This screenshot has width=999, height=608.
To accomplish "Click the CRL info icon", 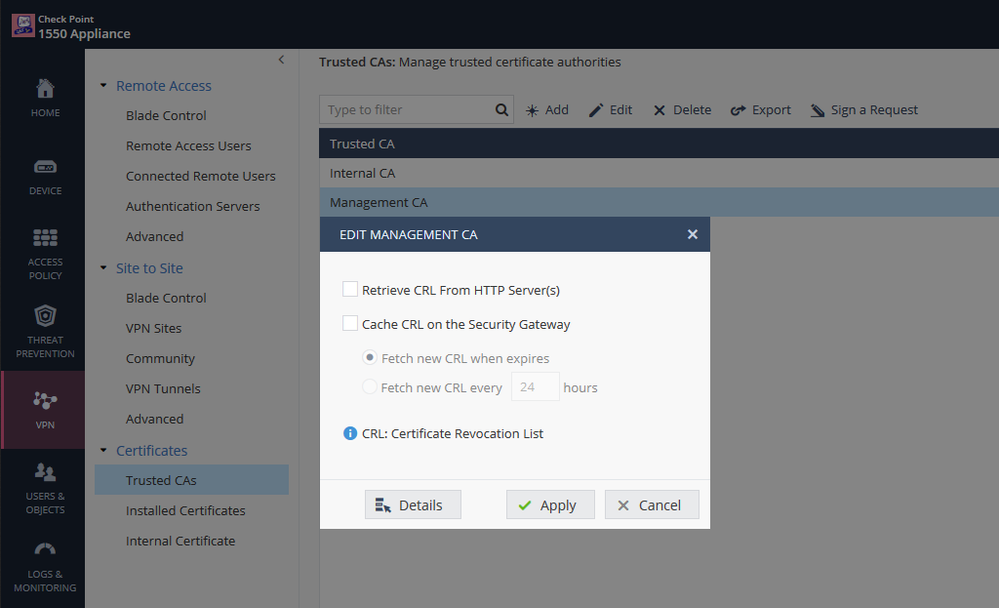I will [x=350, y=434].
